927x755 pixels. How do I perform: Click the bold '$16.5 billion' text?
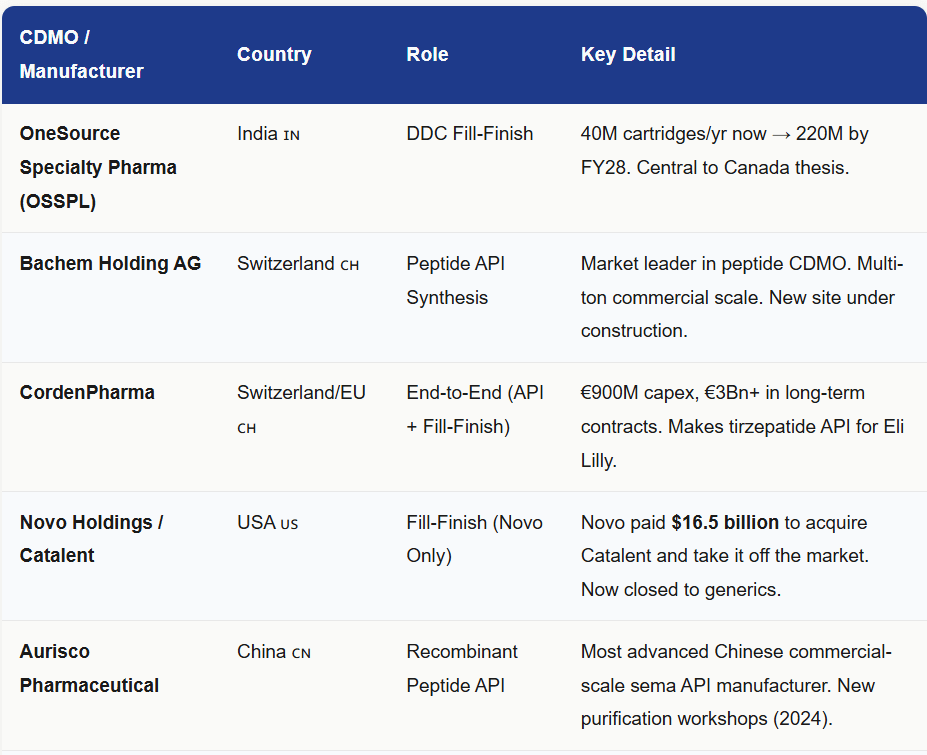point(725,523)
